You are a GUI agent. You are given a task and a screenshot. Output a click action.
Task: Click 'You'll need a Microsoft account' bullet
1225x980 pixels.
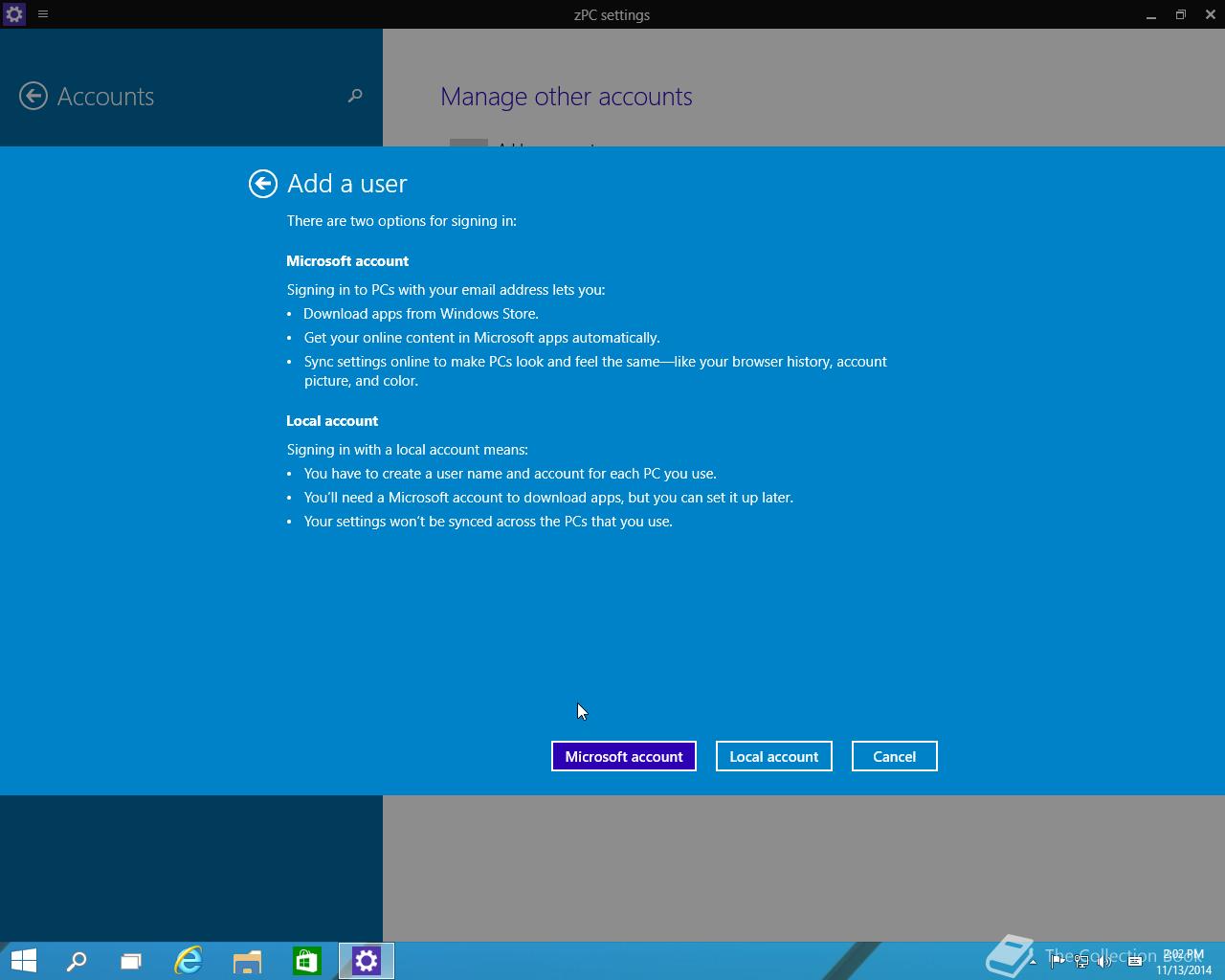pyautogui.click(x=548, y=497)
